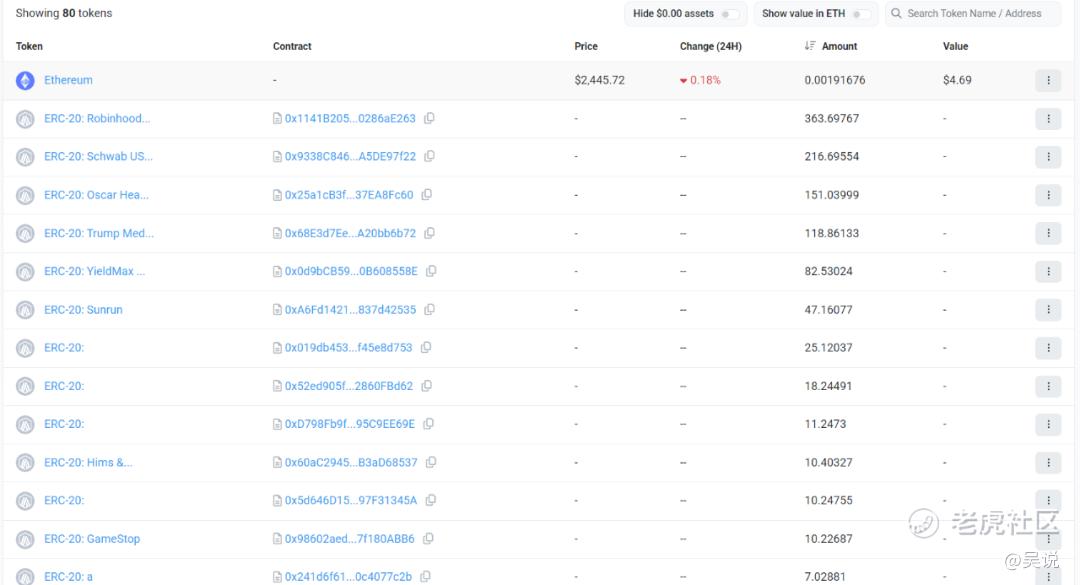Select the 0.18% change value
This screenshot has height=585, width=1080.
[x=705, y=80]
